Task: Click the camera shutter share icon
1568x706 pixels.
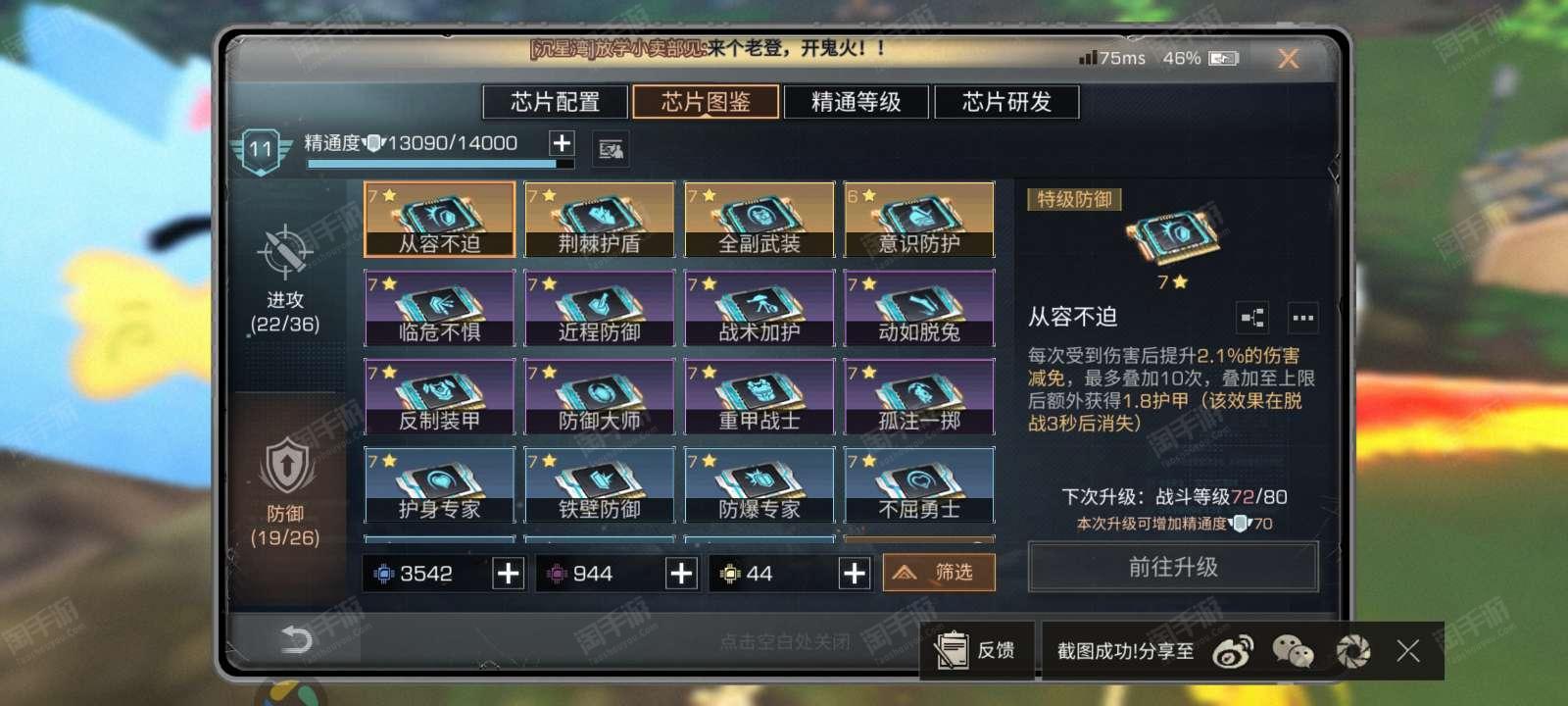Action: point(1353,651)
